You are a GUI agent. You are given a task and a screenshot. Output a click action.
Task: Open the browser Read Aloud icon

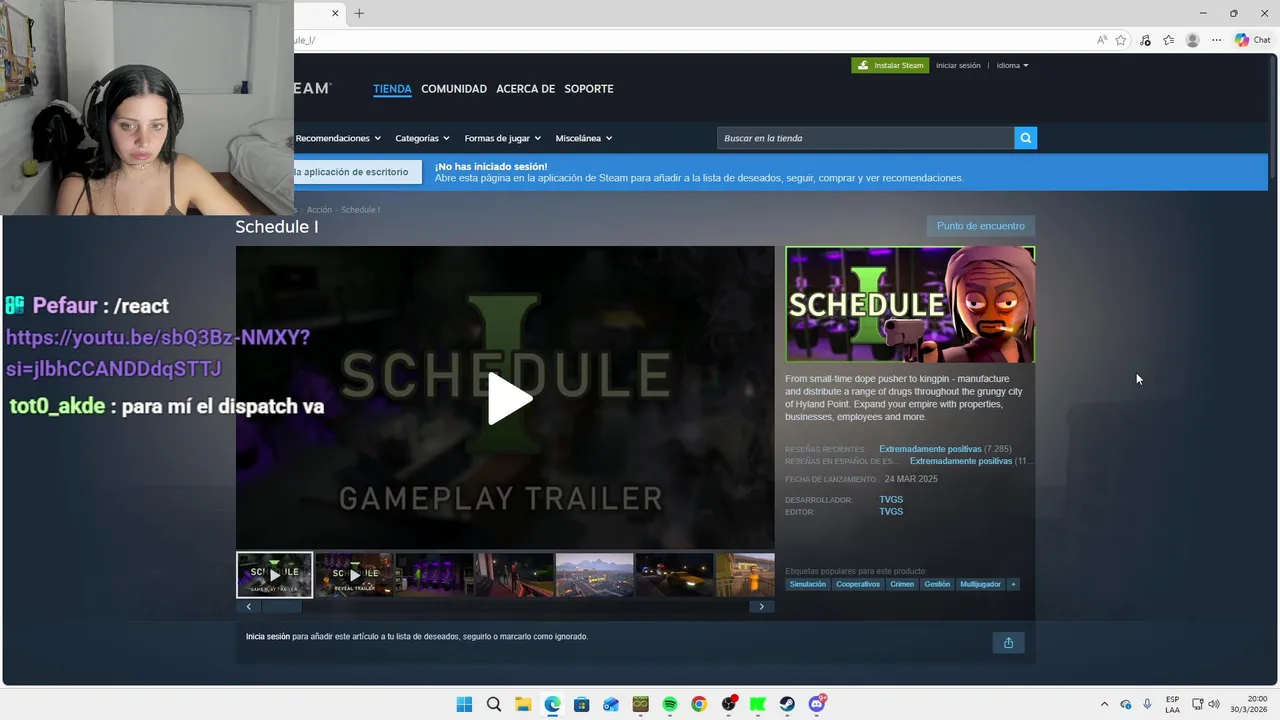[x=1102, y=40]
